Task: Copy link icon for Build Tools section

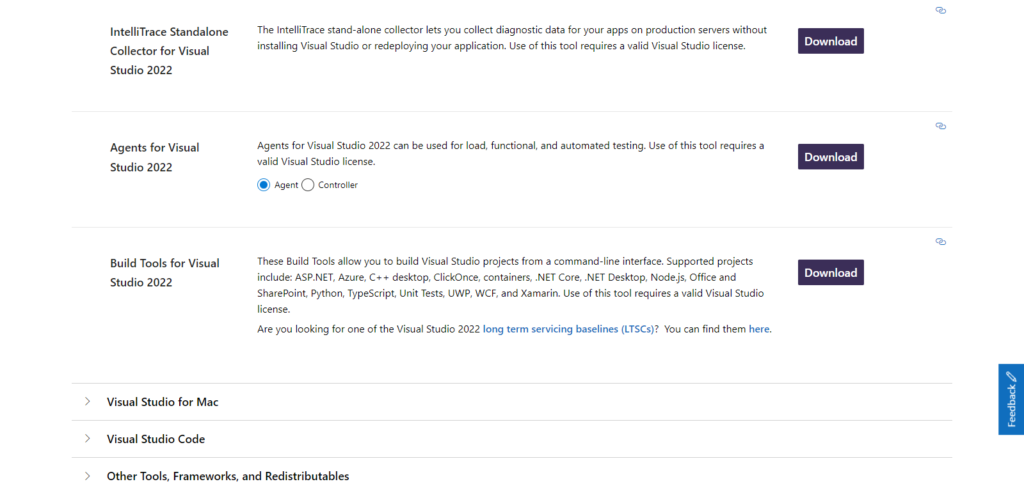Action: 940,242
